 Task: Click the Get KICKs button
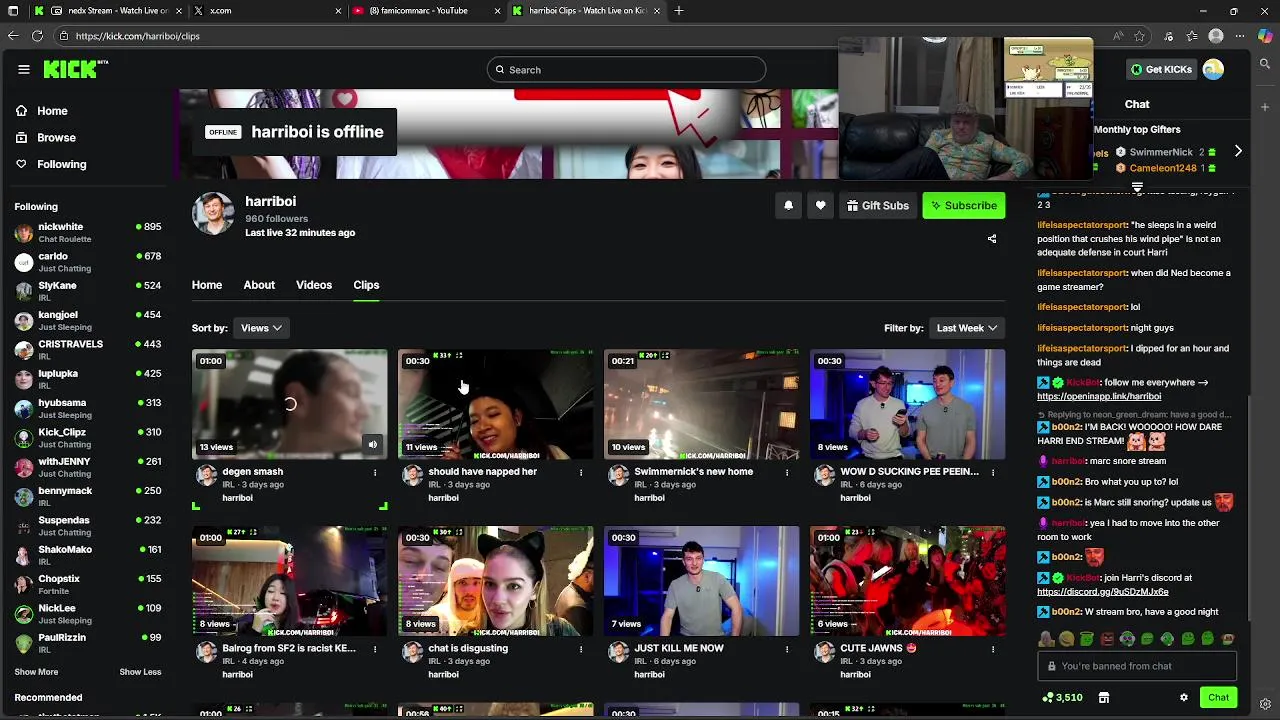tap(1160, 69)
